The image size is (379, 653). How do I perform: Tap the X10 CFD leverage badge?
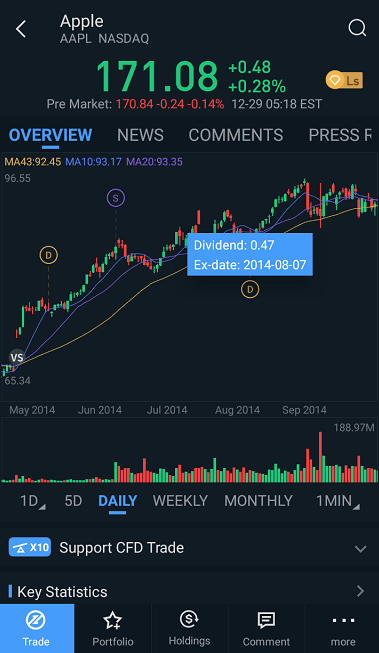30,547
